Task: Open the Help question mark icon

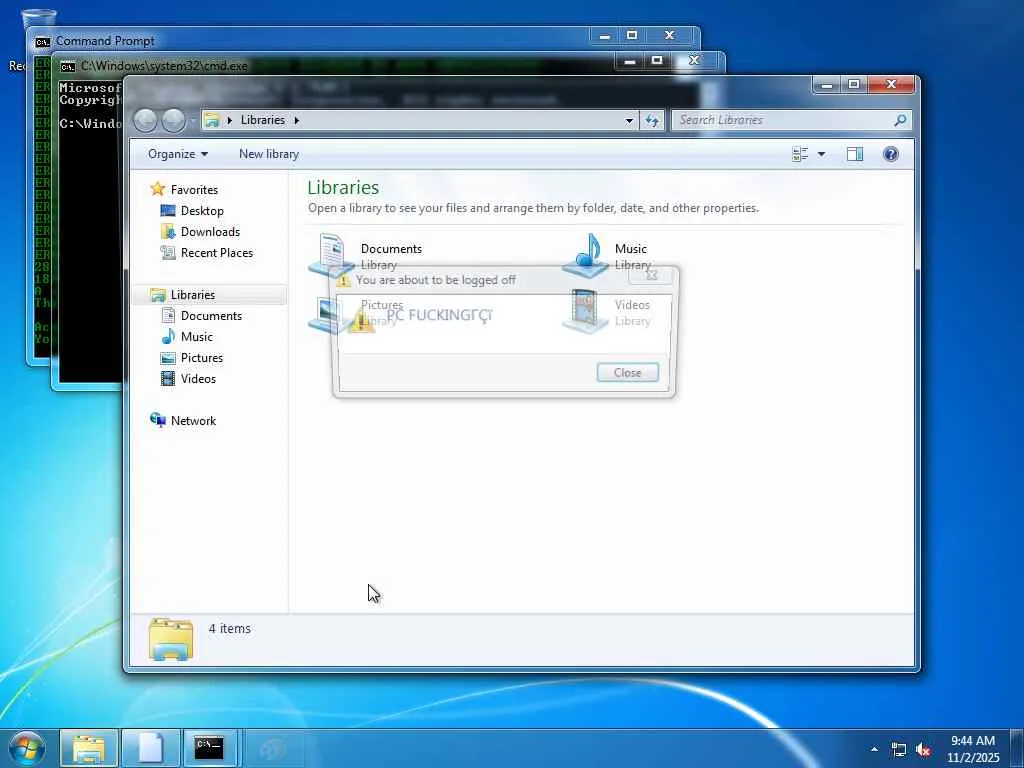Action: pyautogui.click(x=890, y=154)
